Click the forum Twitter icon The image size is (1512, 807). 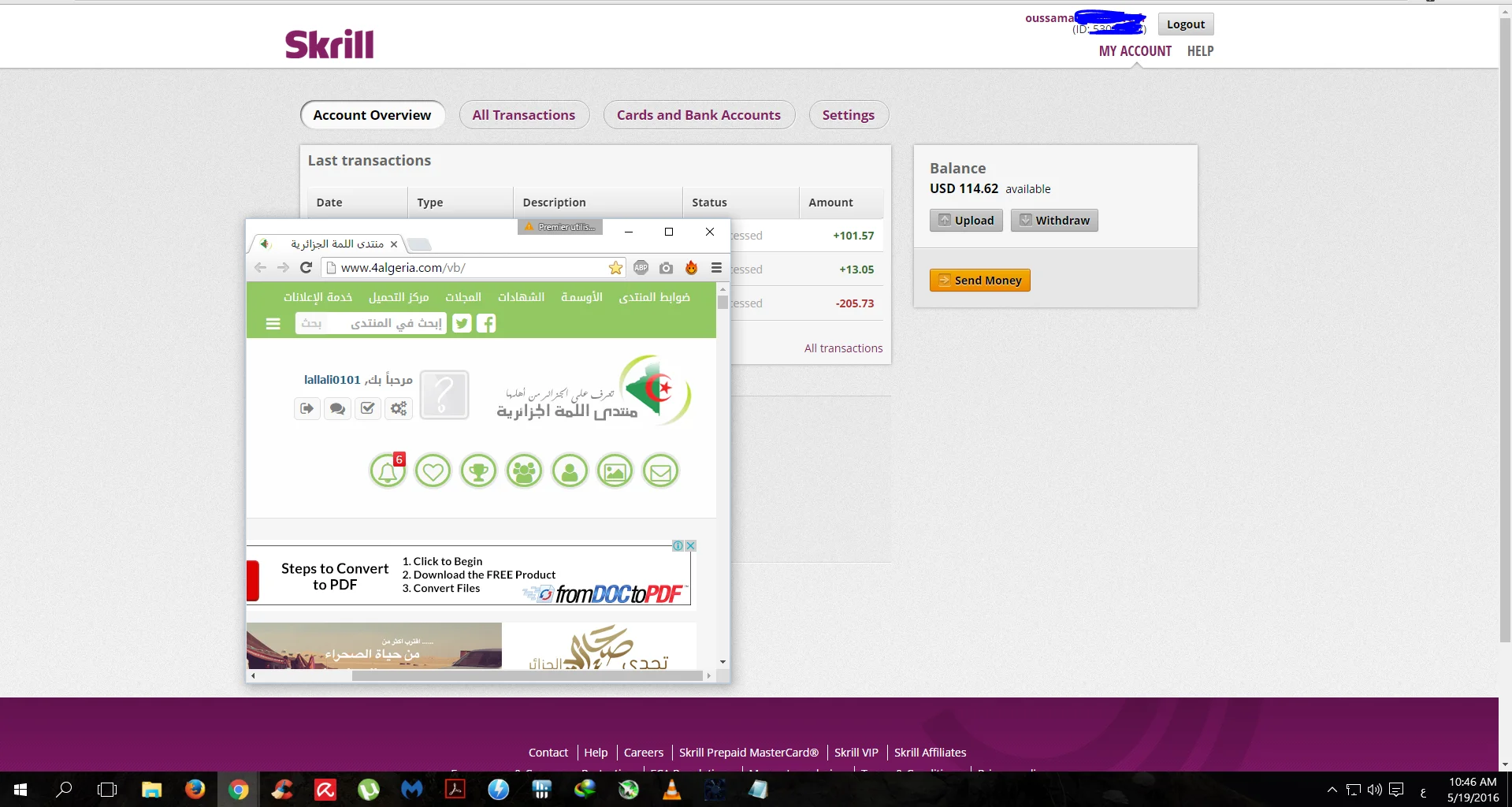click(x=463, y=323)
